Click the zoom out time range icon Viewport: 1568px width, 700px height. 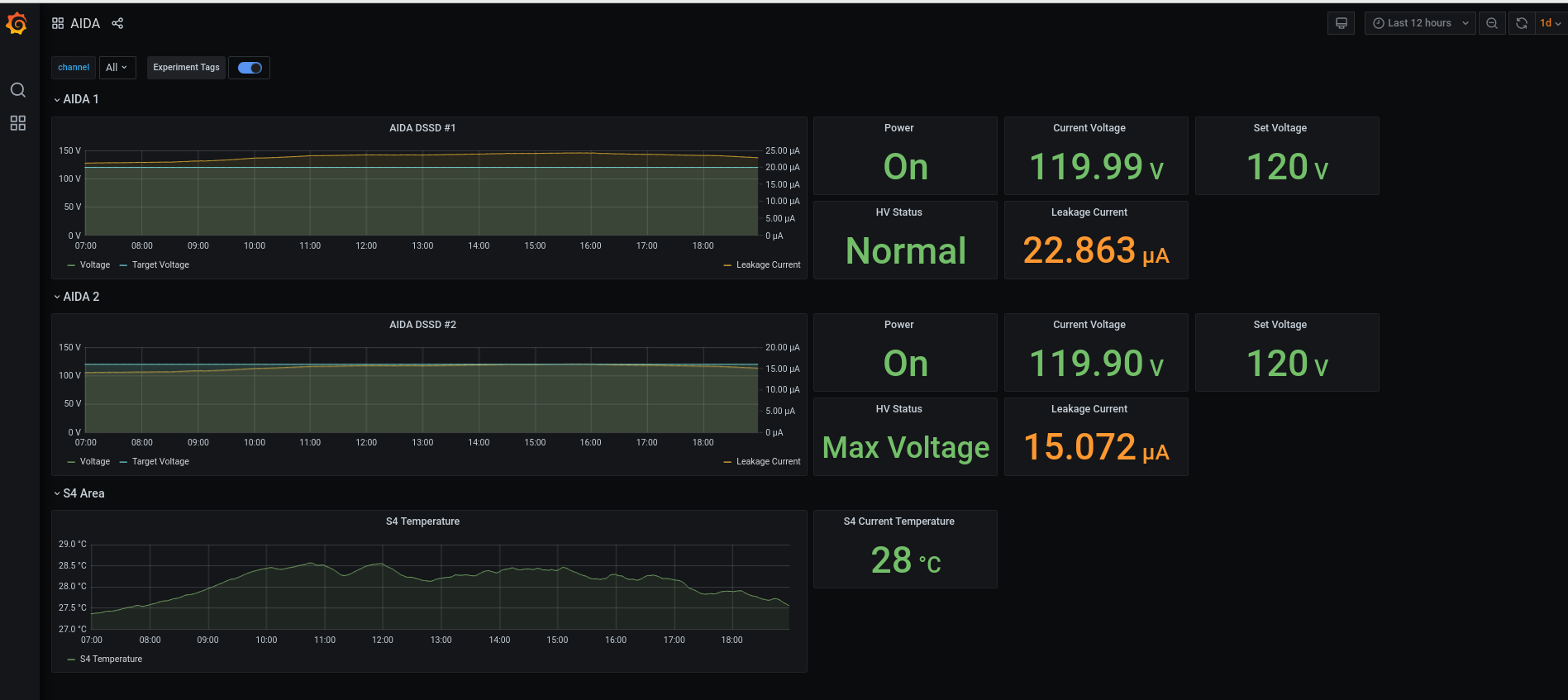pyautogui.click(x=1491, y=23)
